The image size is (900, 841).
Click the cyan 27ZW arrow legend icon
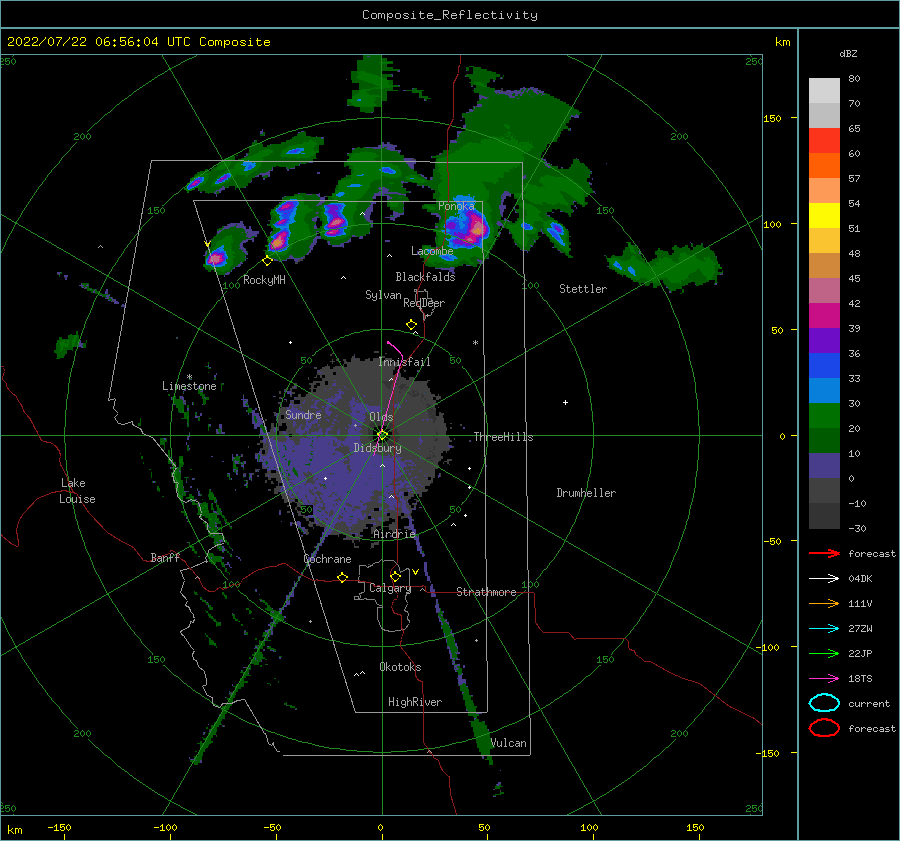point(824,629)
